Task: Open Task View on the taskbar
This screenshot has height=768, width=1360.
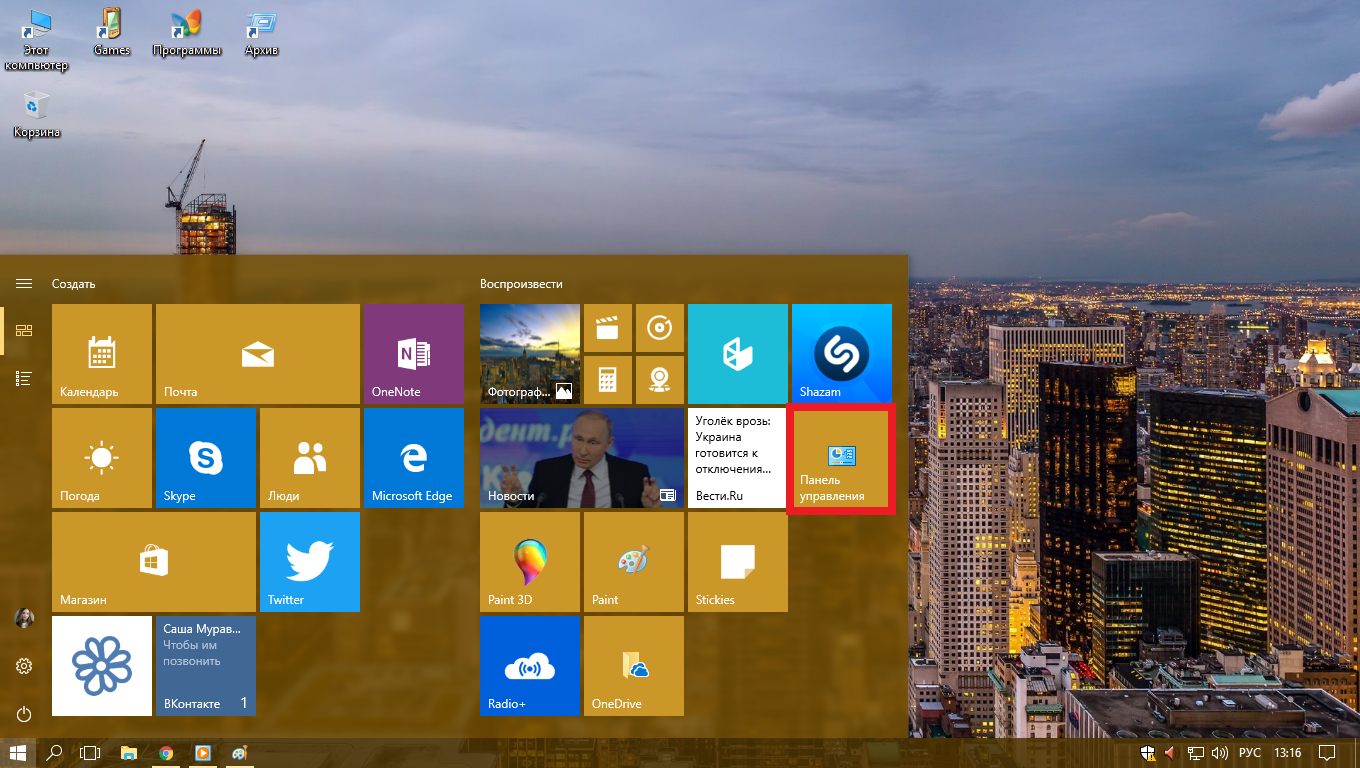Action: 91,753
